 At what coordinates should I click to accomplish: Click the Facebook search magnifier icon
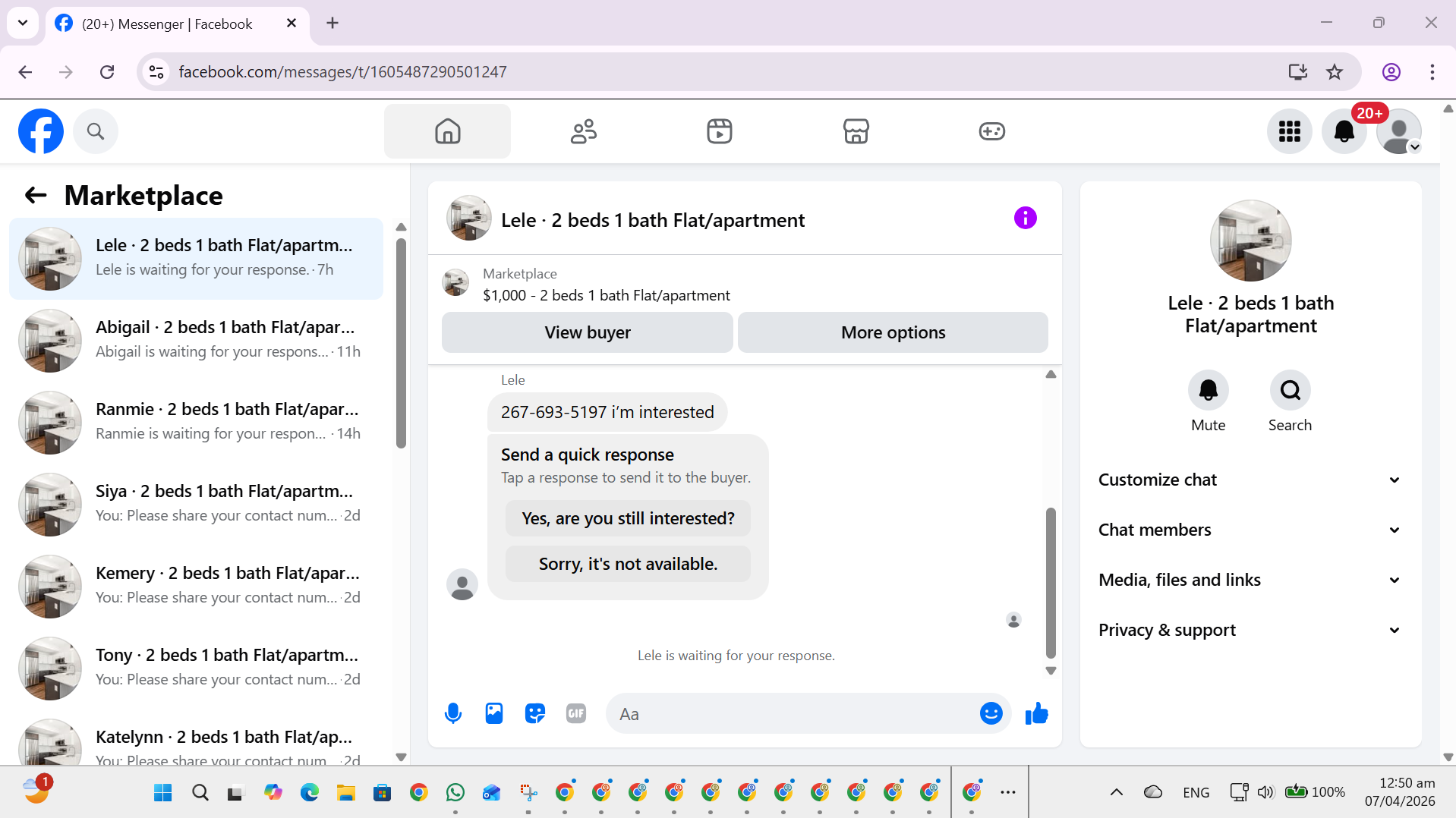(x=96, y=131)
